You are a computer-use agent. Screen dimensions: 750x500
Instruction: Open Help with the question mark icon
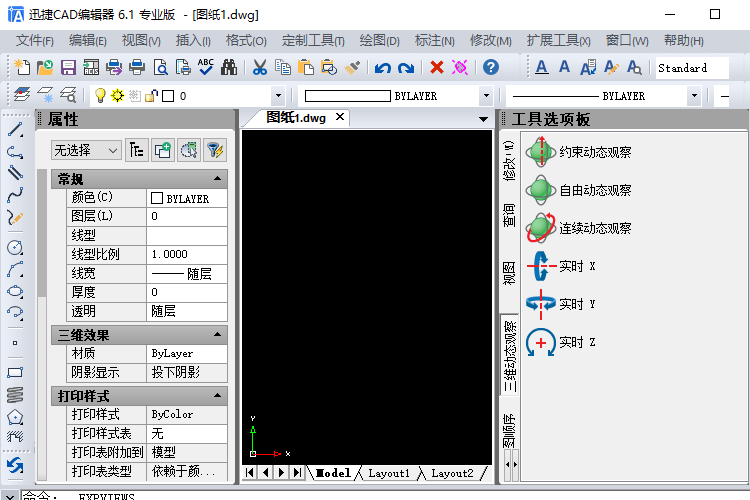(x=490, y=67)
